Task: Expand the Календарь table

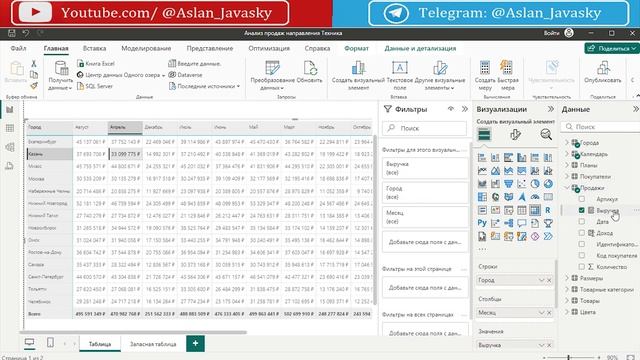Action: 567,154
